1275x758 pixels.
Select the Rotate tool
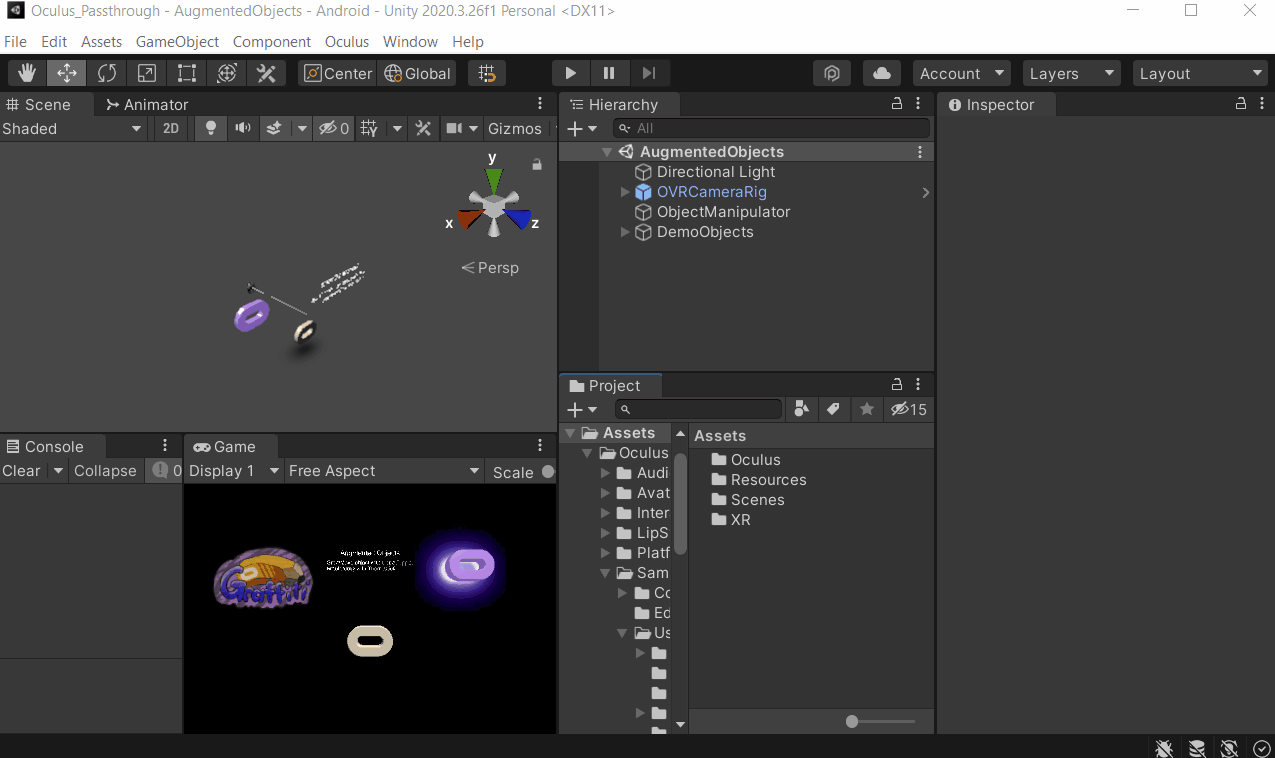(x=107, y=73)
